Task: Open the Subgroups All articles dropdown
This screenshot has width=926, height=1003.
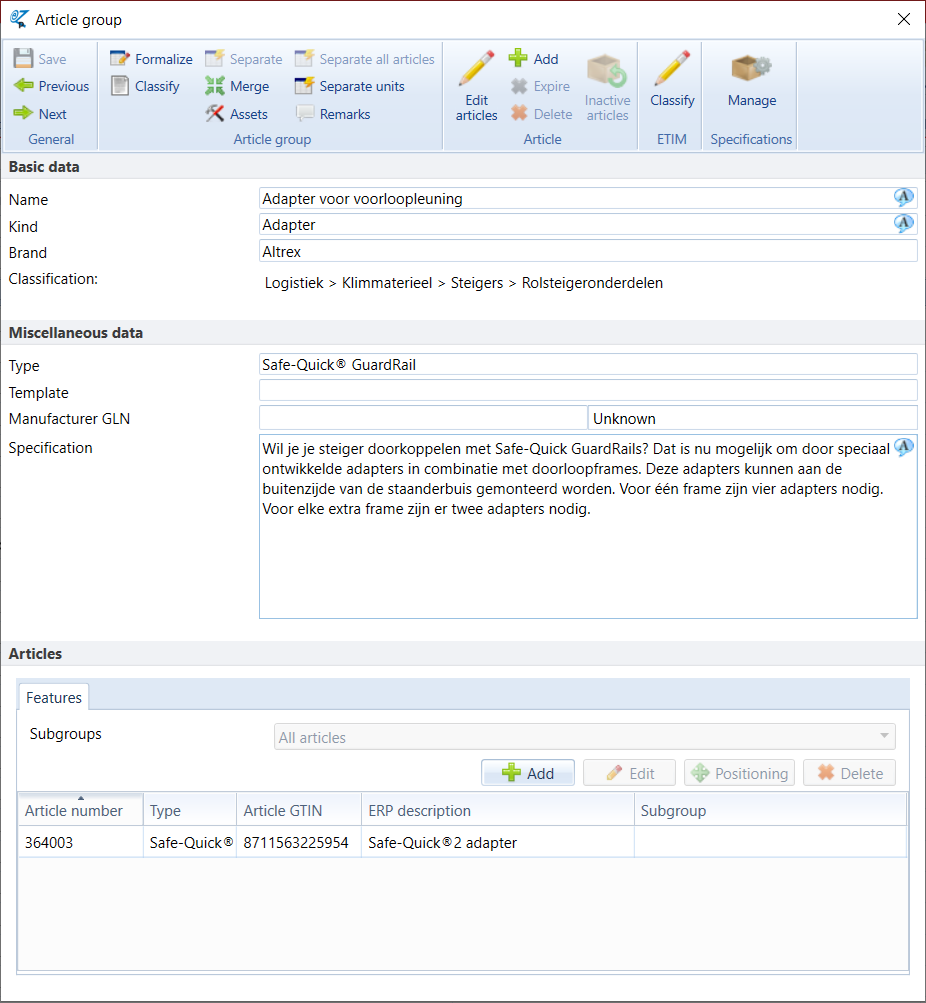Action: [585, 737]
